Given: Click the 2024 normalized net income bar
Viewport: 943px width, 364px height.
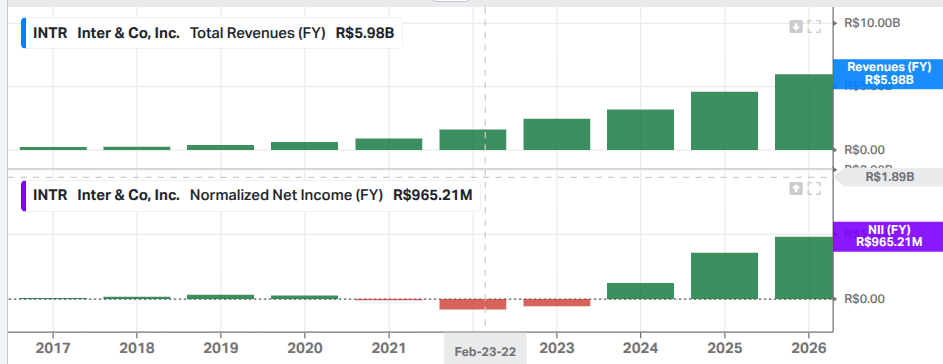Looking at the screenshot, I should coord(640,291).
